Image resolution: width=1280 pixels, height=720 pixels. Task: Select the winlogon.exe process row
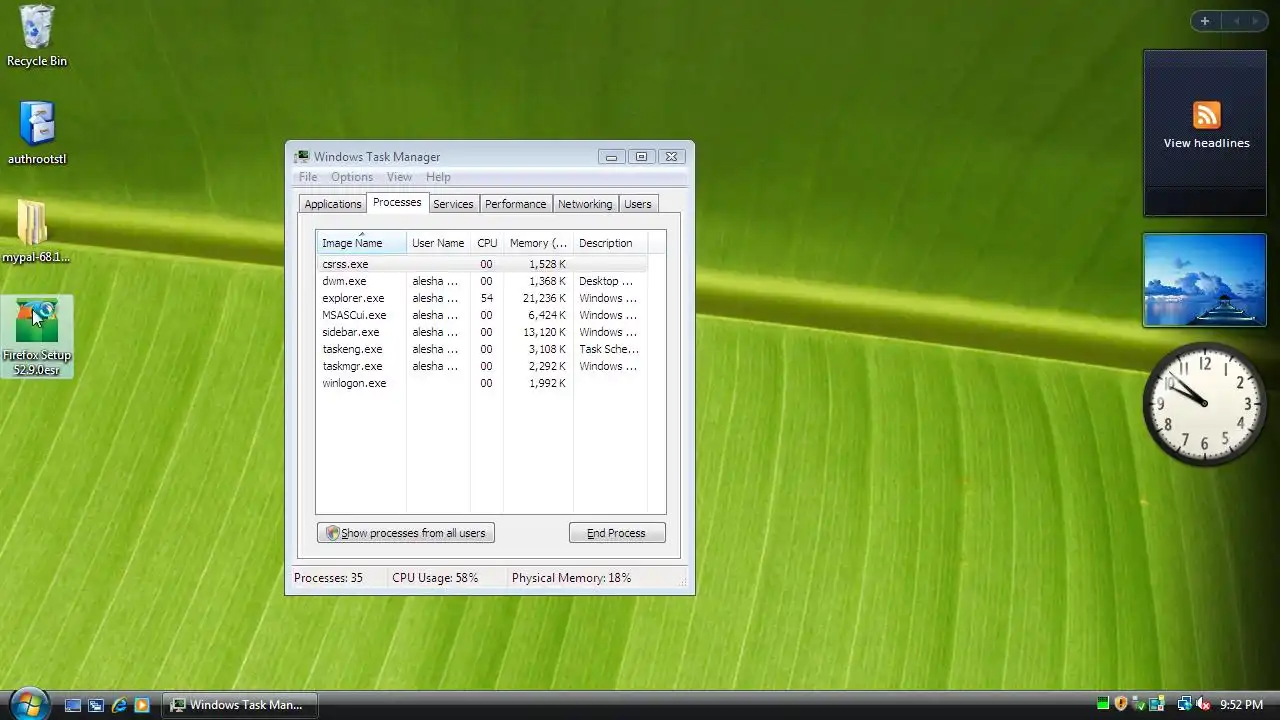point(482,383)
